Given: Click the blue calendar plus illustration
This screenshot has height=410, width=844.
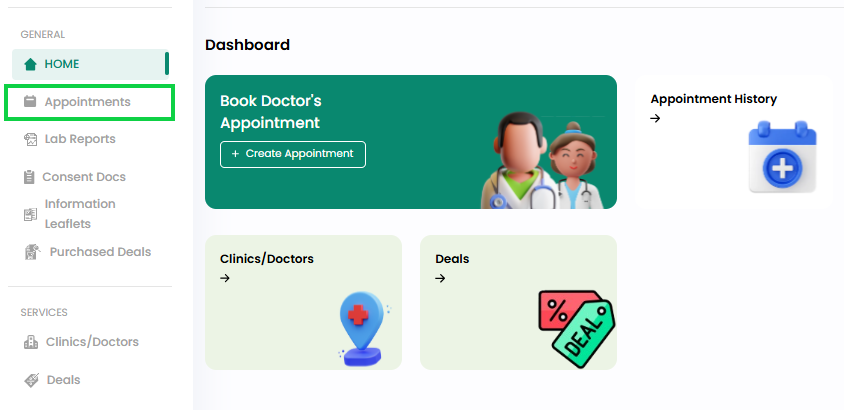Looking at the screenshot, I should (x=783, y=157).
